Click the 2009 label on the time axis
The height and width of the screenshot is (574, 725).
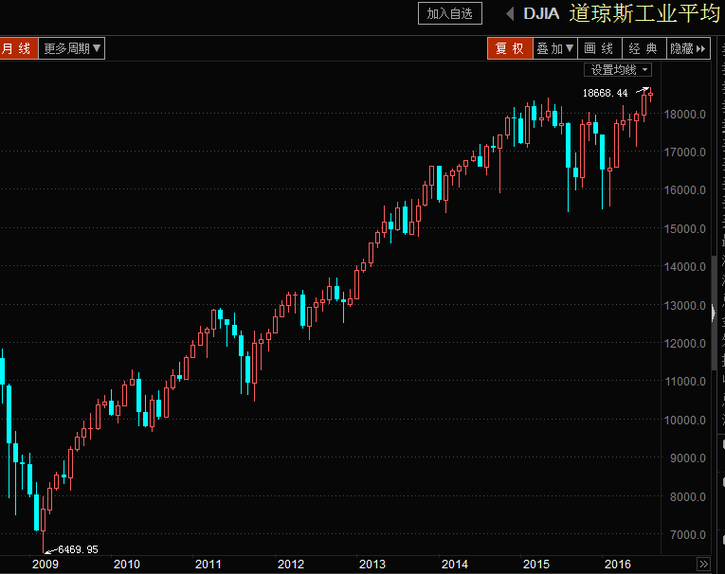(x=46, y=564)
